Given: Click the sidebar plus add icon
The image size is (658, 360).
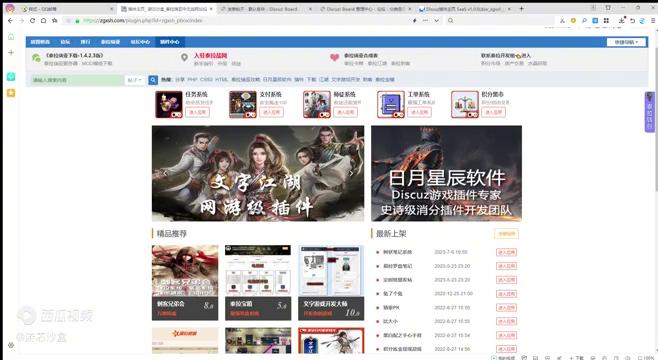Looking at the screenshot, I should (x=11, y=52).
